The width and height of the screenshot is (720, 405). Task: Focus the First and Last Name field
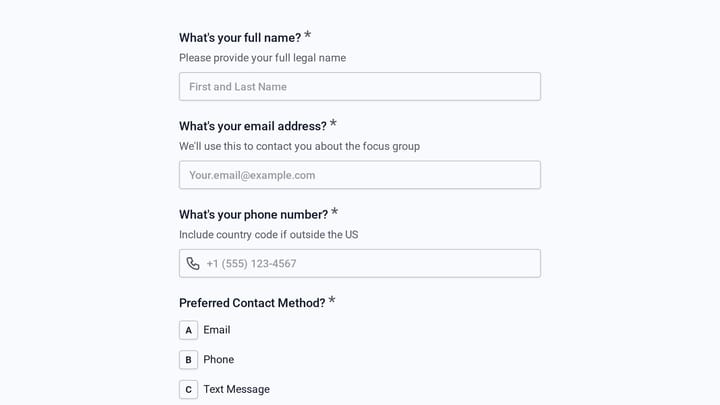point(360,86)
